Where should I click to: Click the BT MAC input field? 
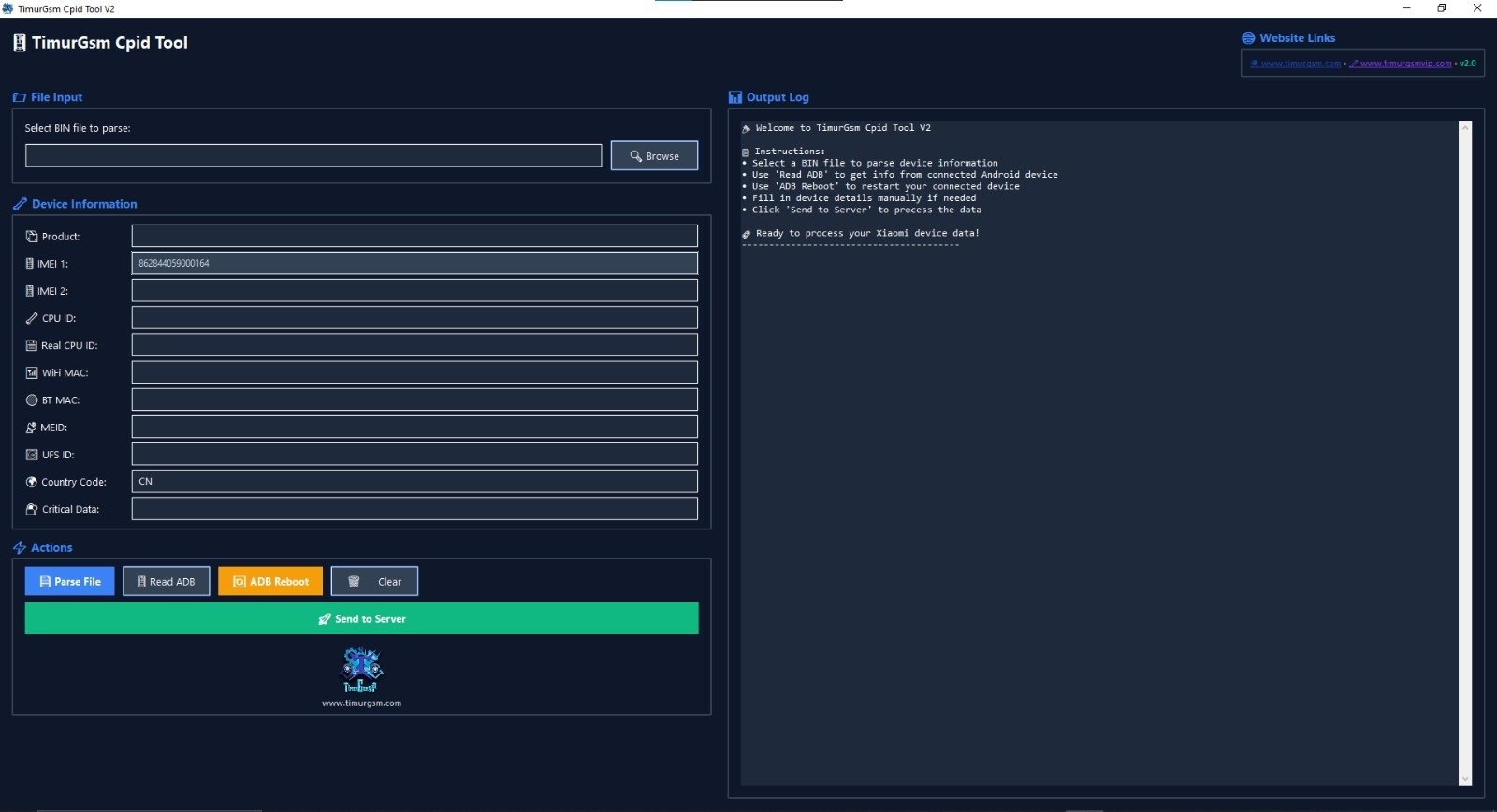click(414, 399)
